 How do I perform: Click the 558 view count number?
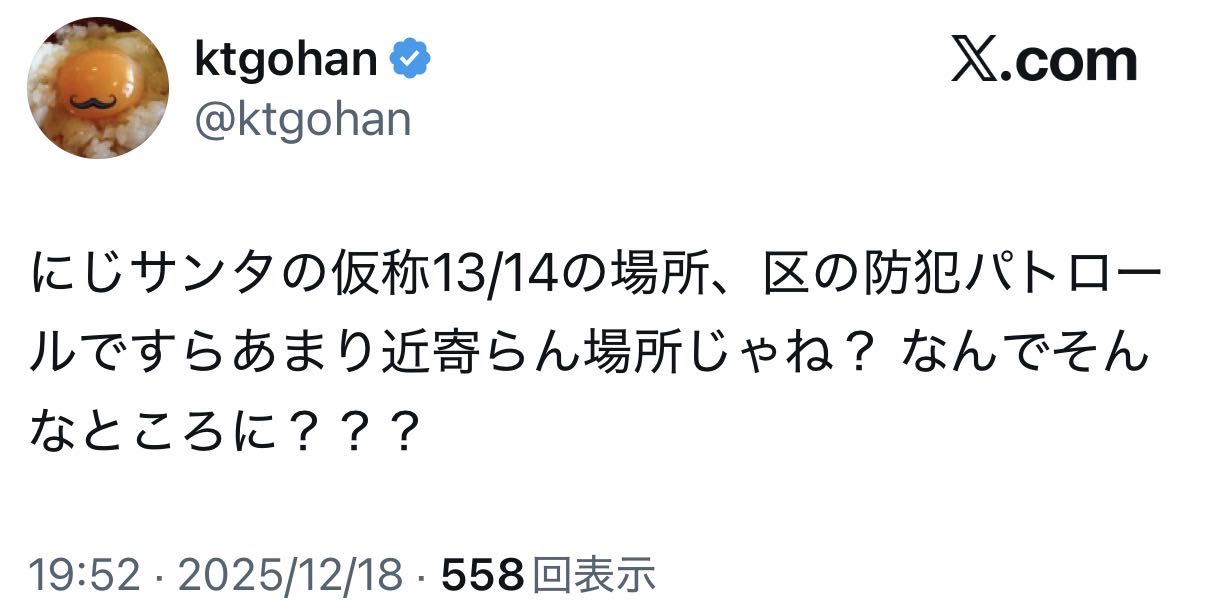483,575
